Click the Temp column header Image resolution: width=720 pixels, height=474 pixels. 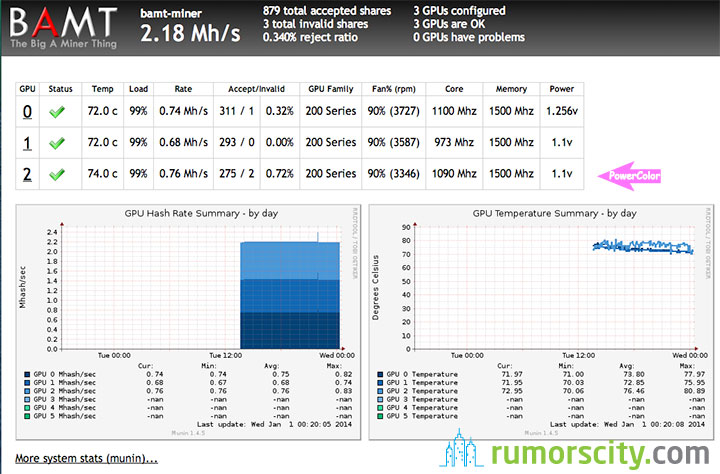102,89
